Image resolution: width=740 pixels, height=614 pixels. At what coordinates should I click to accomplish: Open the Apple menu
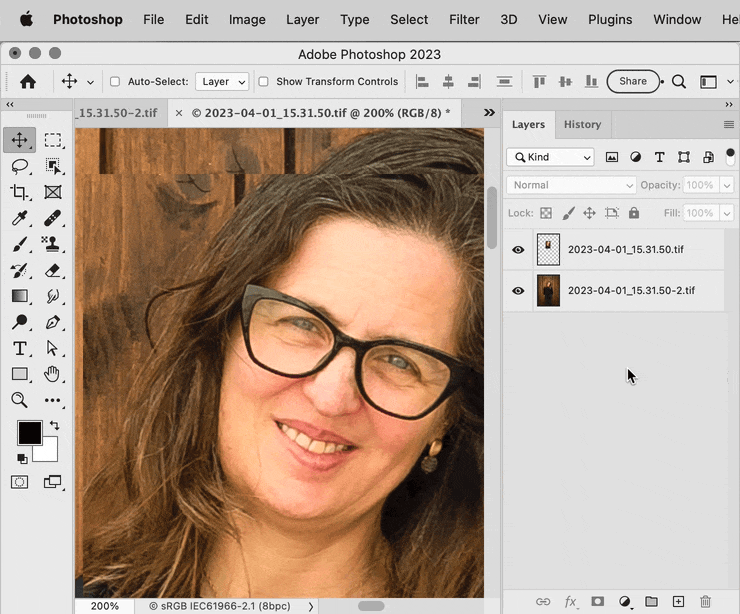26,19
